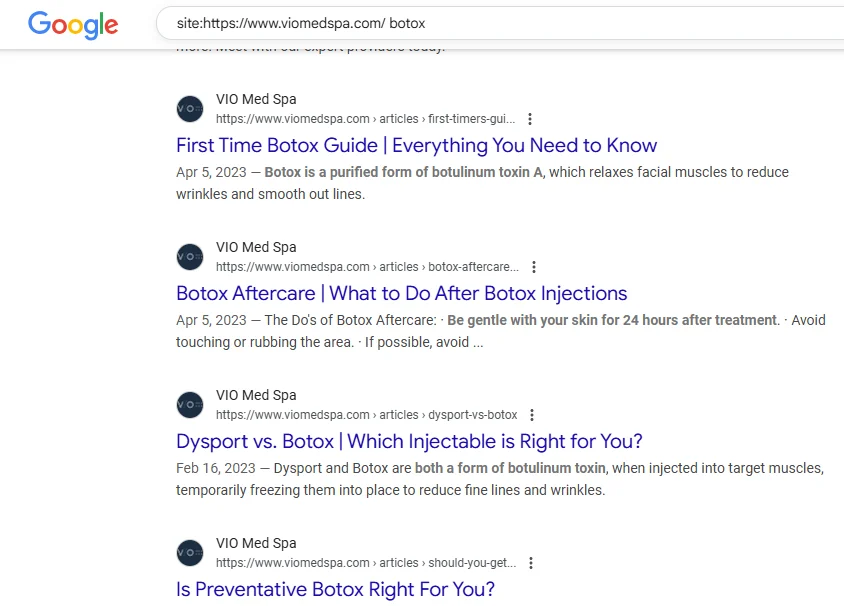Click the Google logo
This screenshot has width=844, height=606.
[x=73, y=25]
